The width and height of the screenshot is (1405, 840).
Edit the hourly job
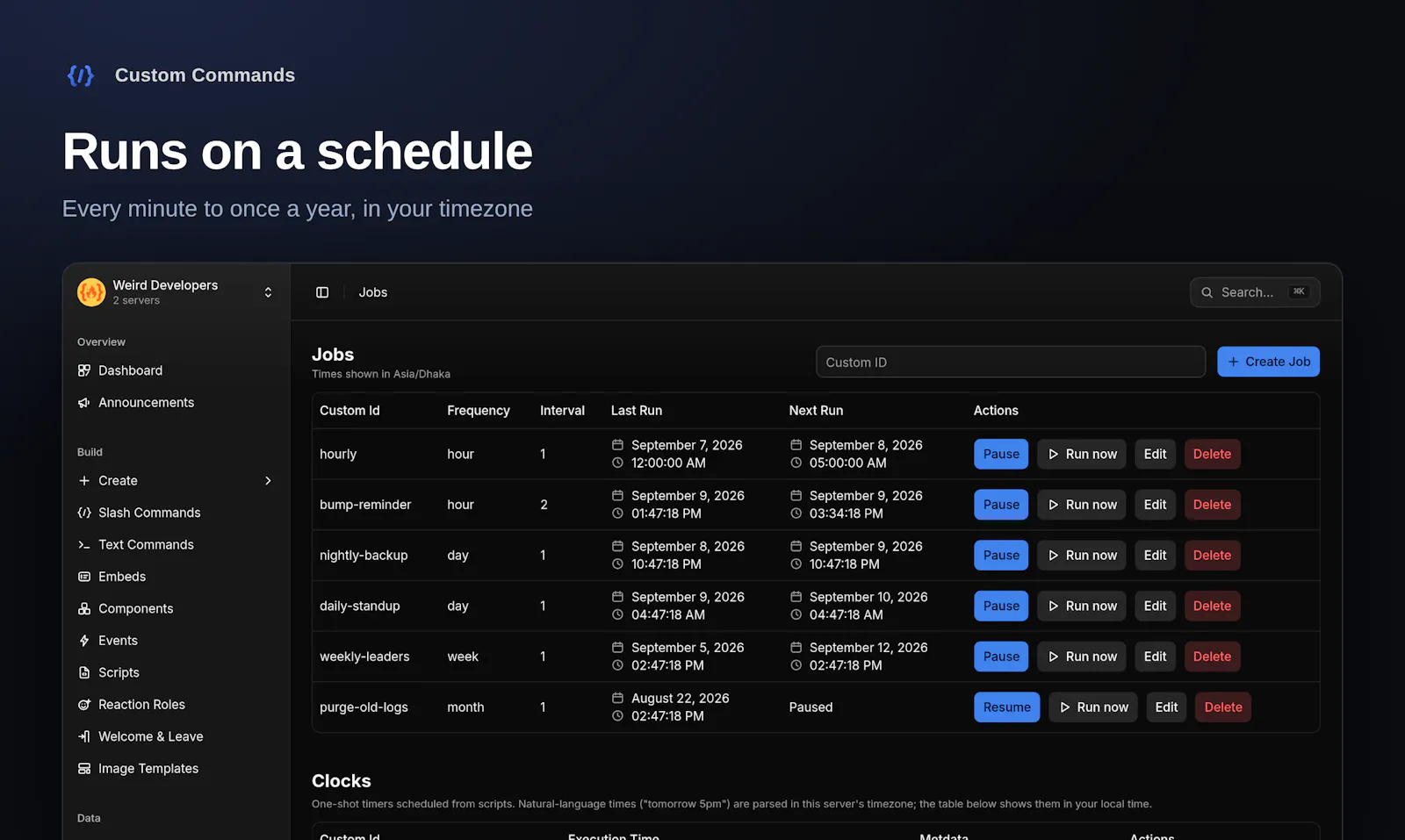1155,454
